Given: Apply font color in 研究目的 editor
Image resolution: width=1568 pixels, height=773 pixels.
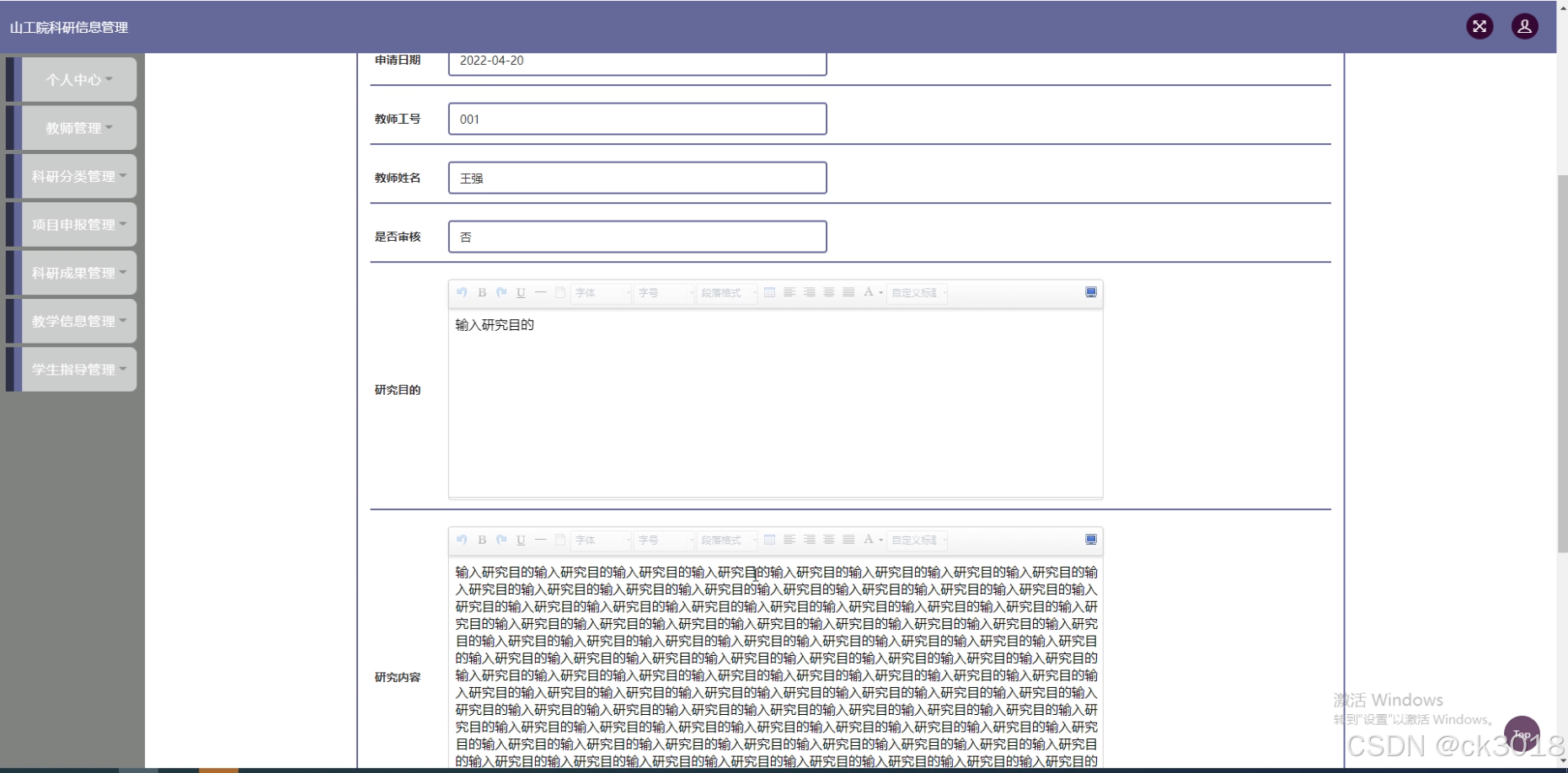Looking at the screenshot, I should (x=868, y=292).
